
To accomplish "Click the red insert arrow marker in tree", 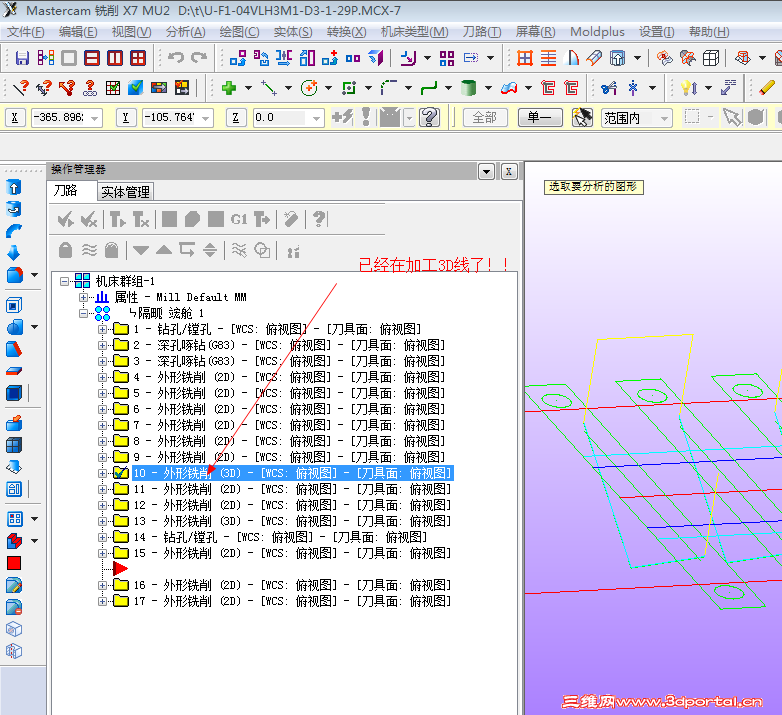I will 120,568.
